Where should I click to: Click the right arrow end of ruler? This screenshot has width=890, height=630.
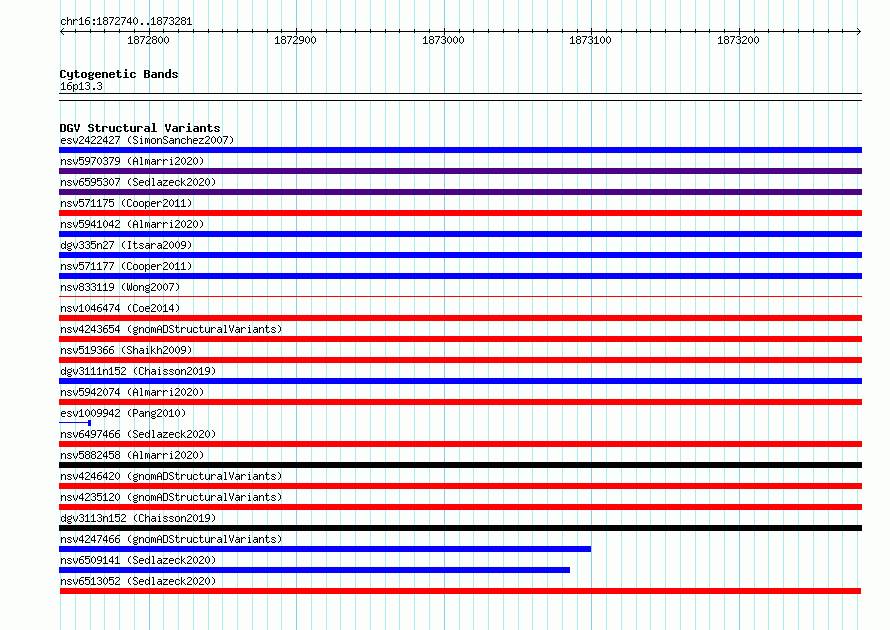click(859, 31)
